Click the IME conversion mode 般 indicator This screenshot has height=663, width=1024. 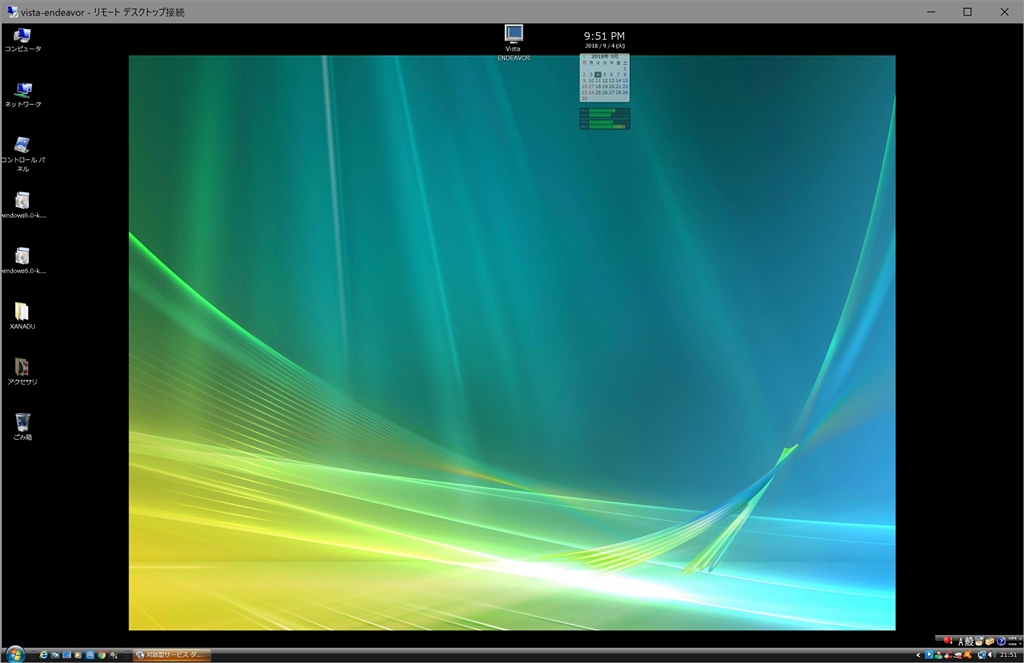point(969,641)
